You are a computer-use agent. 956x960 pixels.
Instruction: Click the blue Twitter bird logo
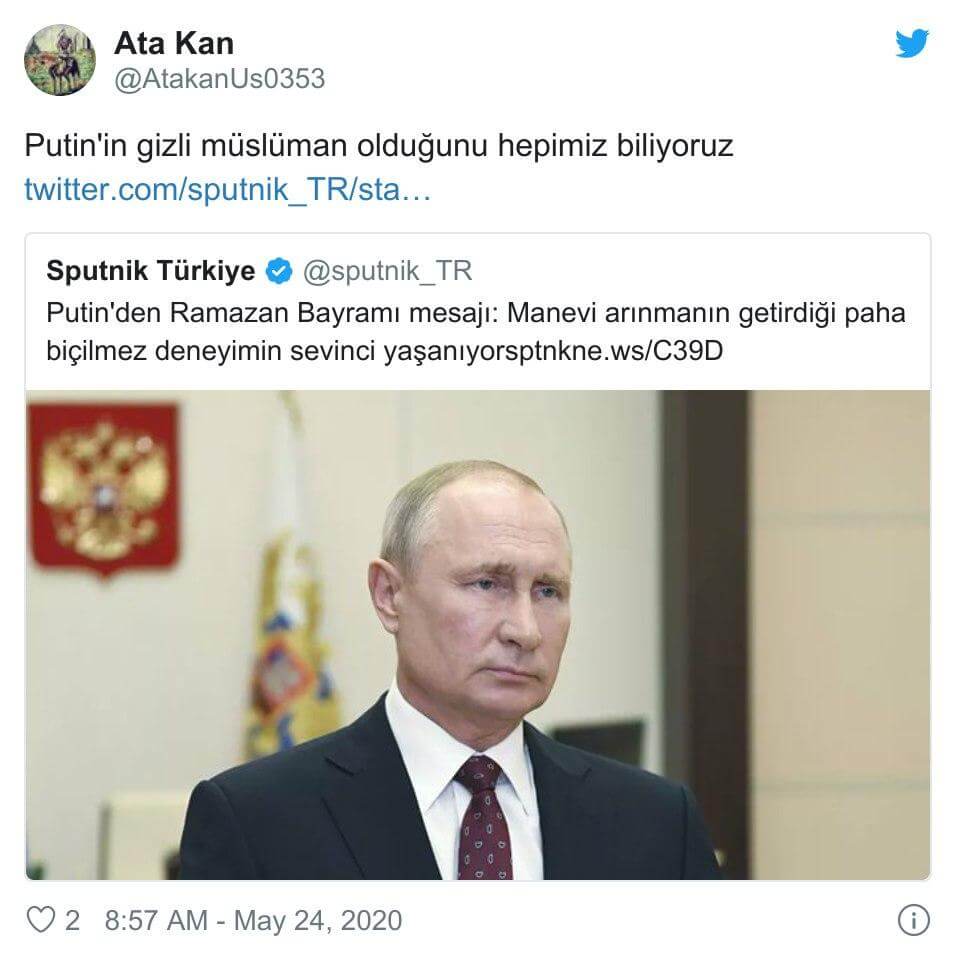pyautogui.click(x=911, y=43)
